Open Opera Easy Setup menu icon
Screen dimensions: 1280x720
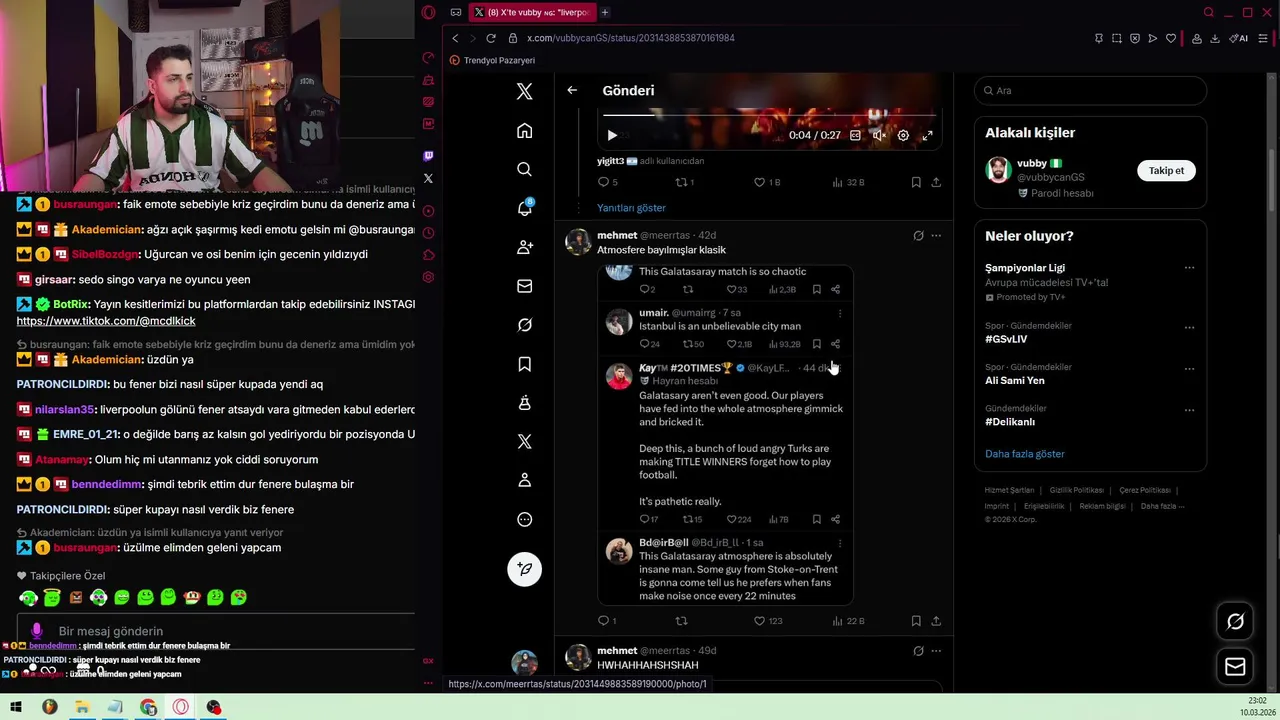pyautogui.click(x=1263, y=38)
